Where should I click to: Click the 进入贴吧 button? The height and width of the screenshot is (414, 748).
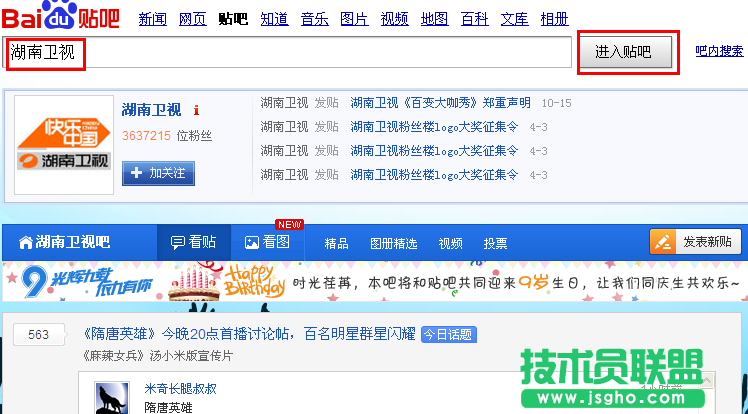tap(626, 52)
